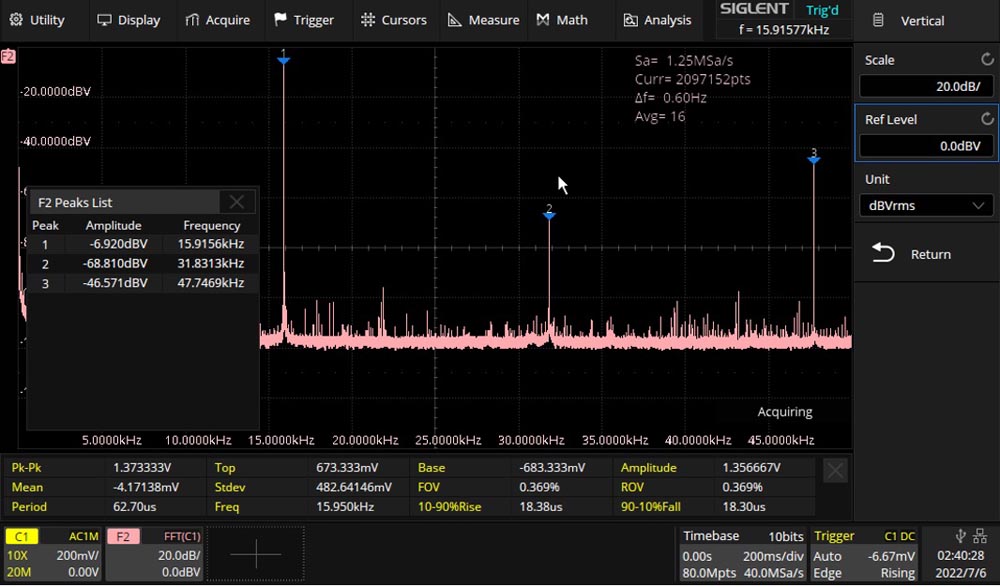The height and width of the screenshot is (587, 1000).
Task: Click the USB connection status icon
Action: tap(960, 536)
